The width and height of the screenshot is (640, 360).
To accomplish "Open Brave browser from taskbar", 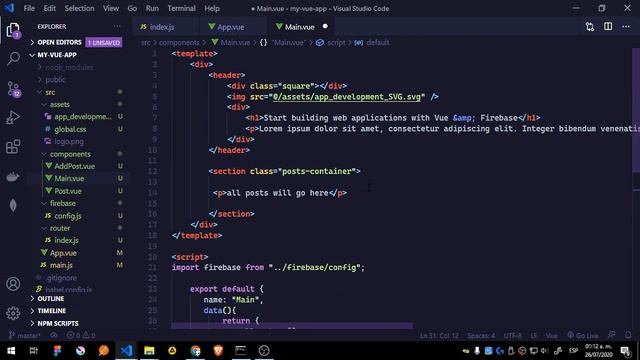I will (x=218, y=351).
